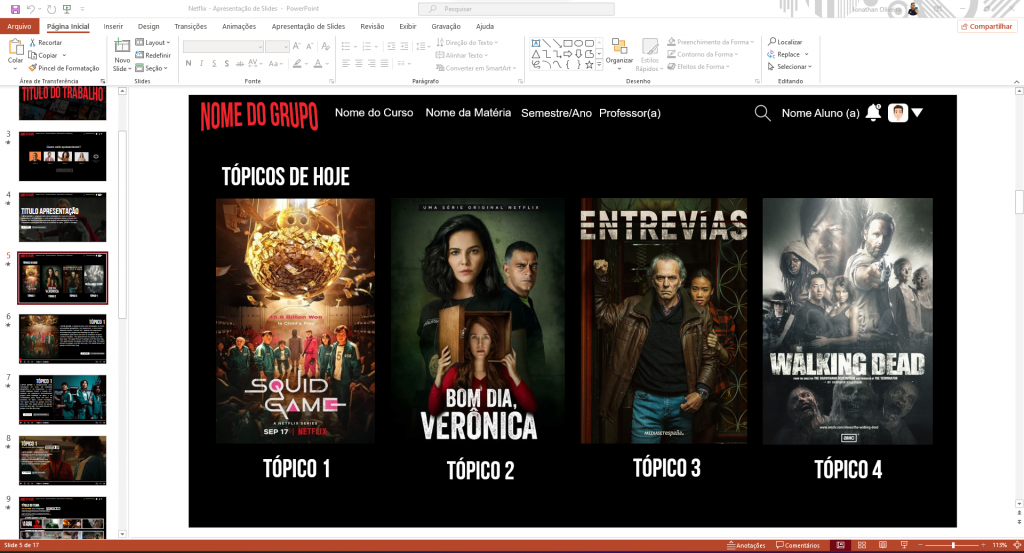Align text to the left
1024x553 pixels.
click(346, 63)
